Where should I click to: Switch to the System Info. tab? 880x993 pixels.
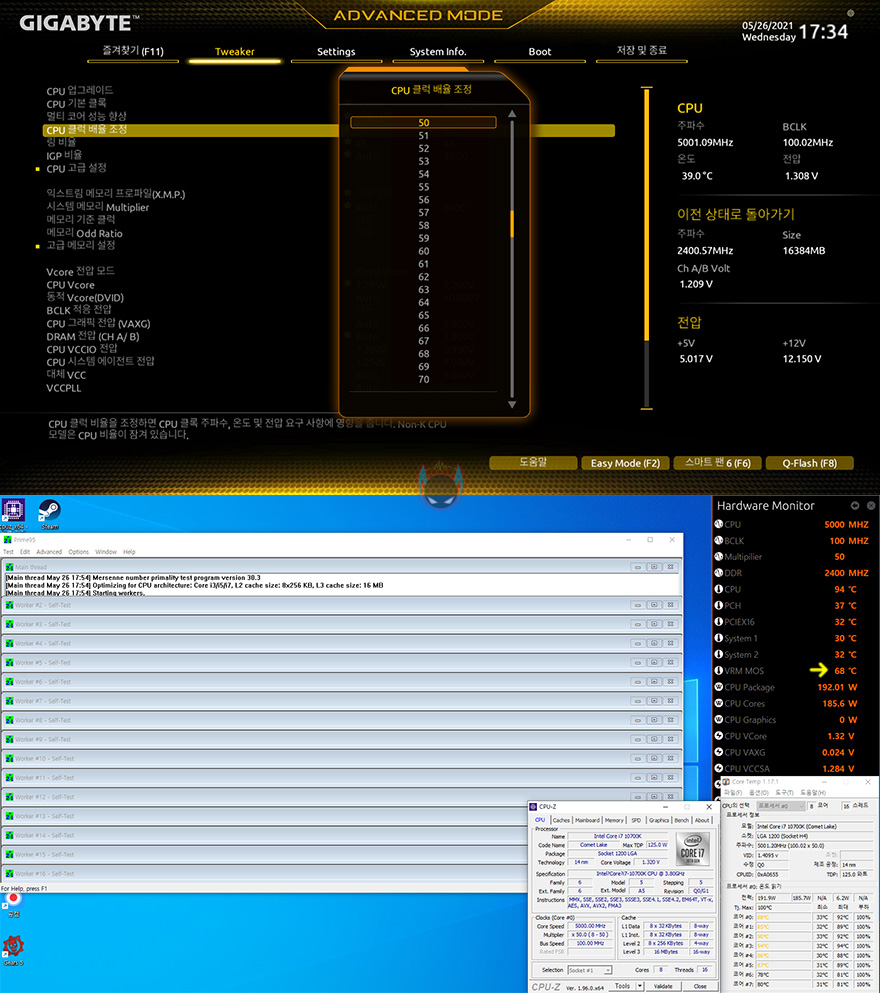pyautogui.click(x=438, y=52)
